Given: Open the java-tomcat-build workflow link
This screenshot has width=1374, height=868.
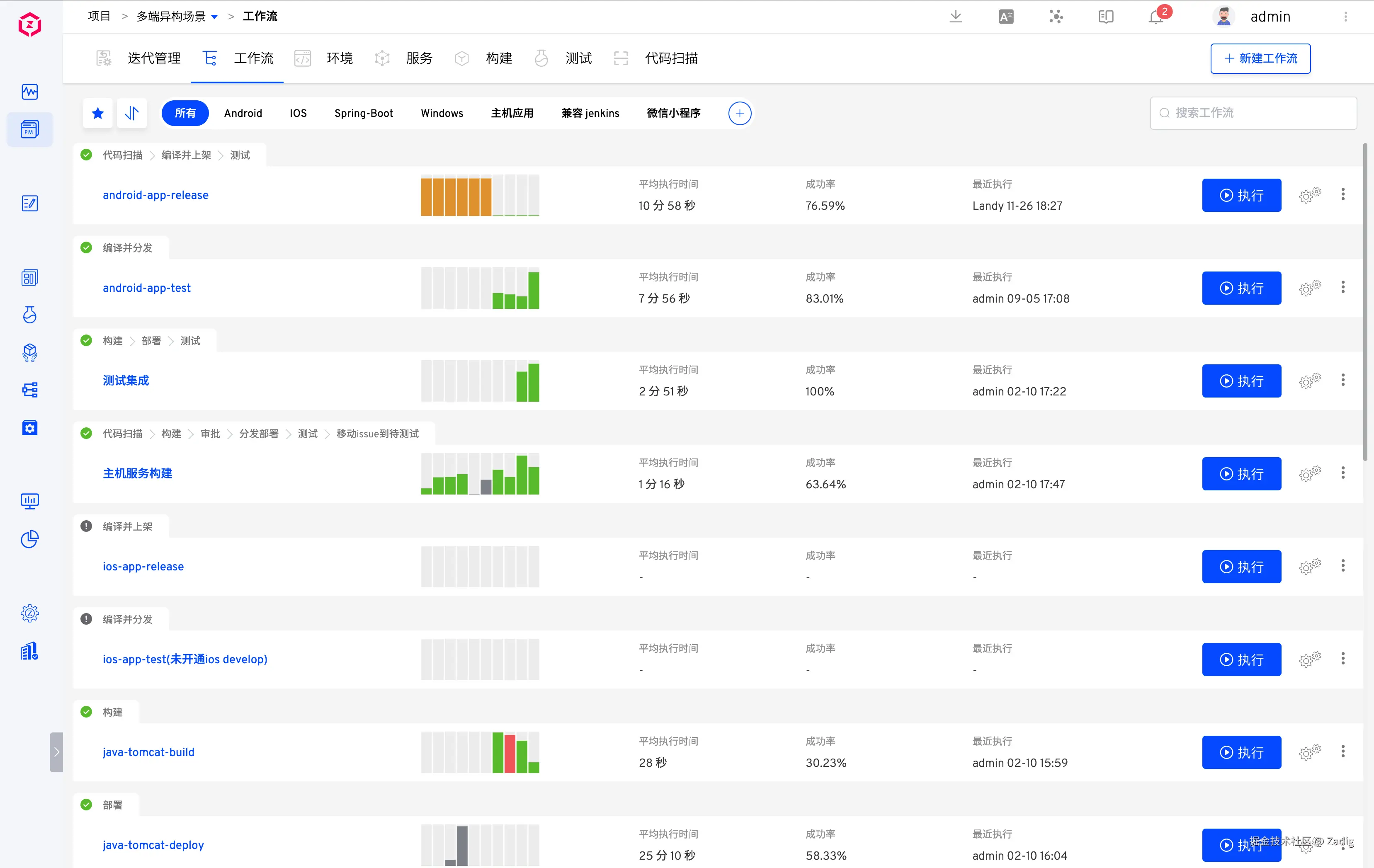Looking at the screenshot, I should point(148,752).
